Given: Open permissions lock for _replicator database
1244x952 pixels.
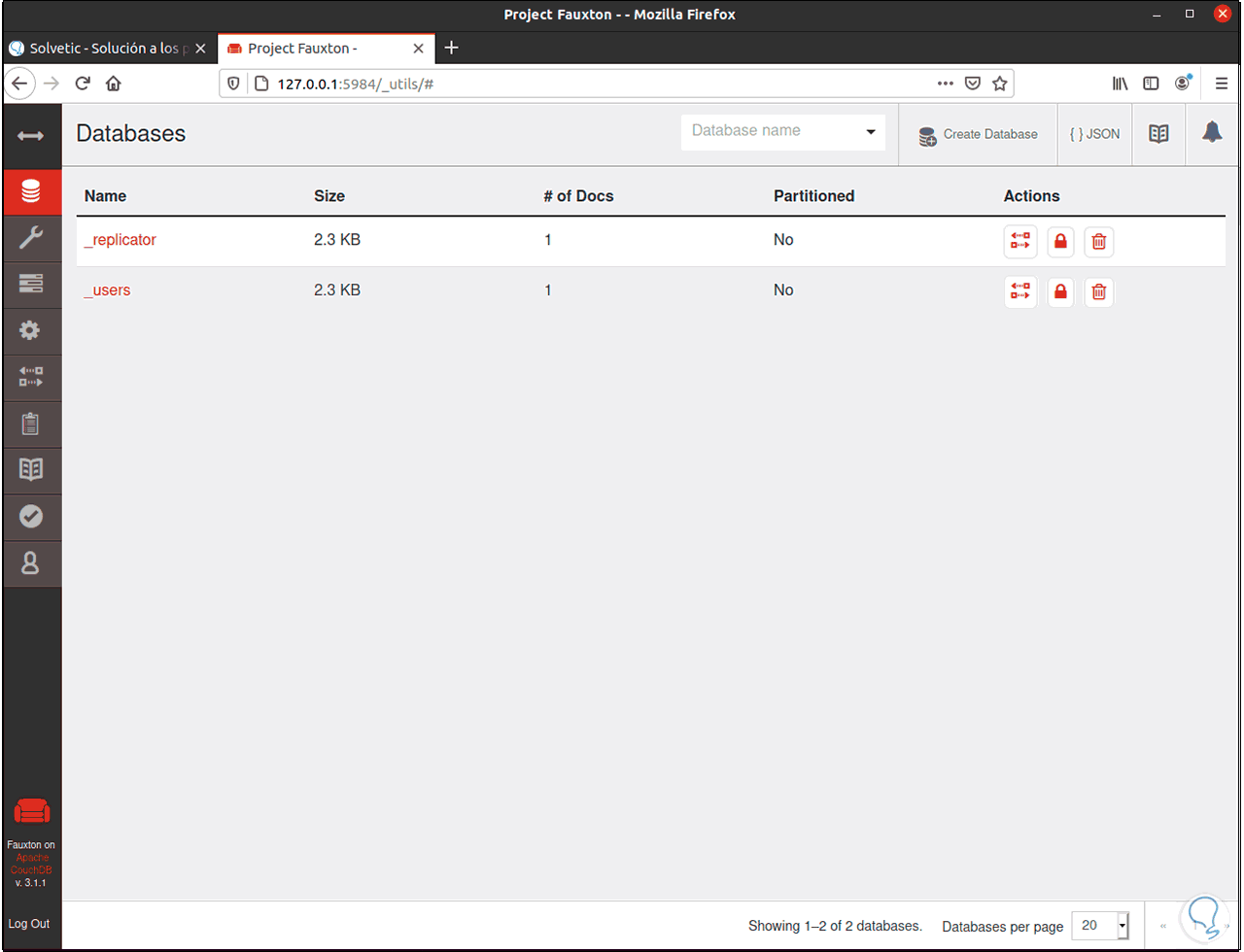Looking at the screenshot, I should pos(1060,242).
